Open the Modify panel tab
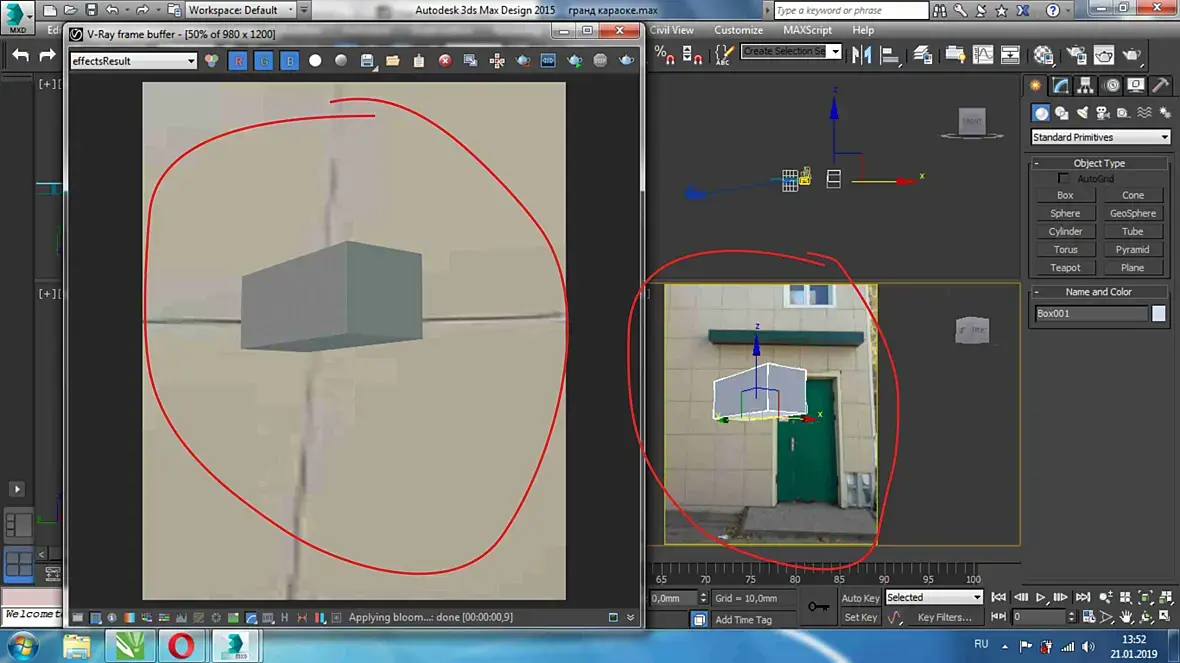The width and height of the screenshot is (1180, 663). point(1060,85)
